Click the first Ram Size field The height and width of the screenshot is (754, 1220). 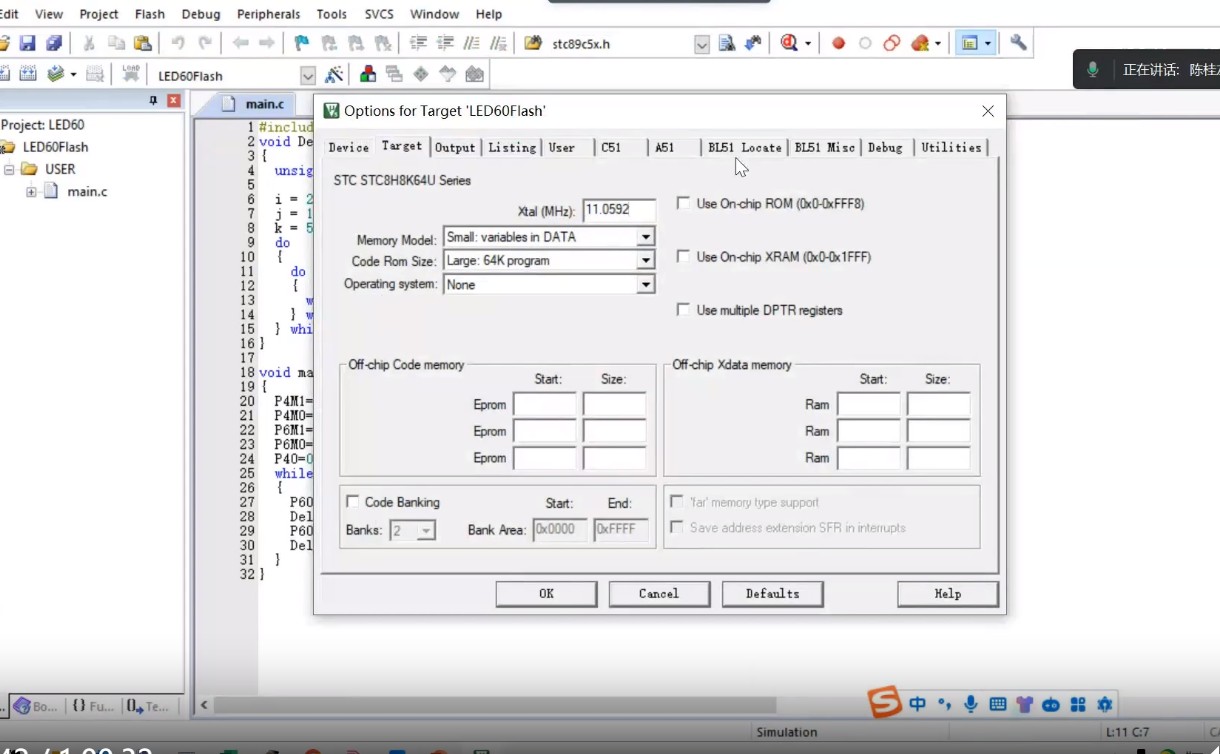click(938, 405)
